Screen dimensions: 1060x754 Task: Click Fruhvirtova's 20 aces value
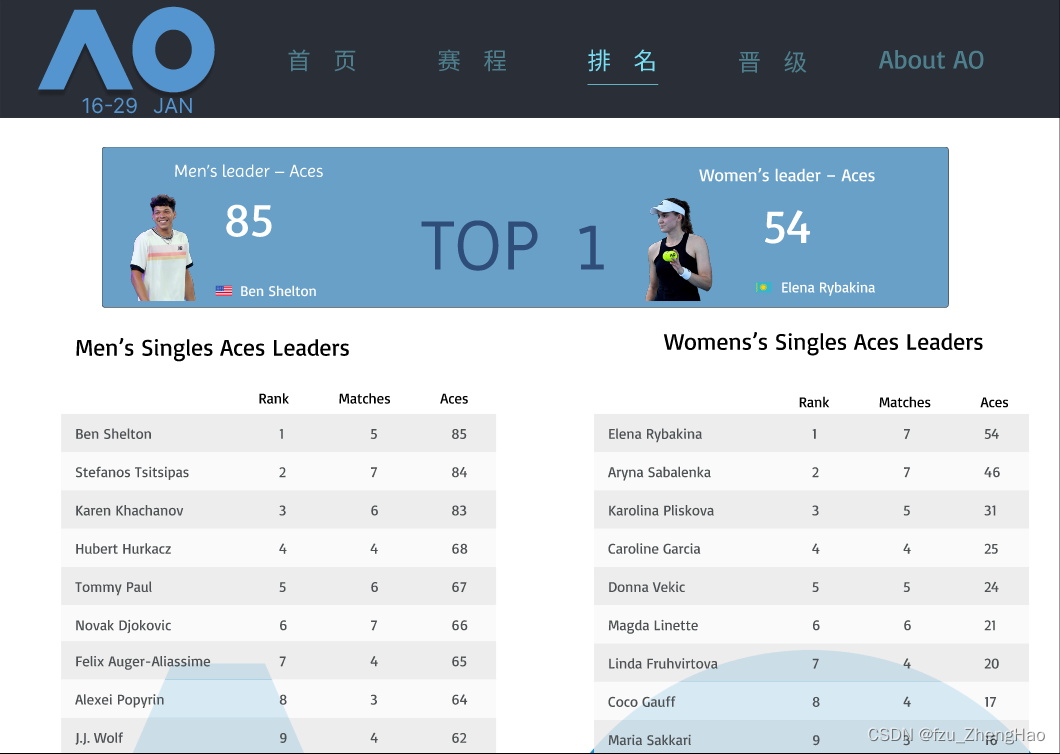coord(991,663)
